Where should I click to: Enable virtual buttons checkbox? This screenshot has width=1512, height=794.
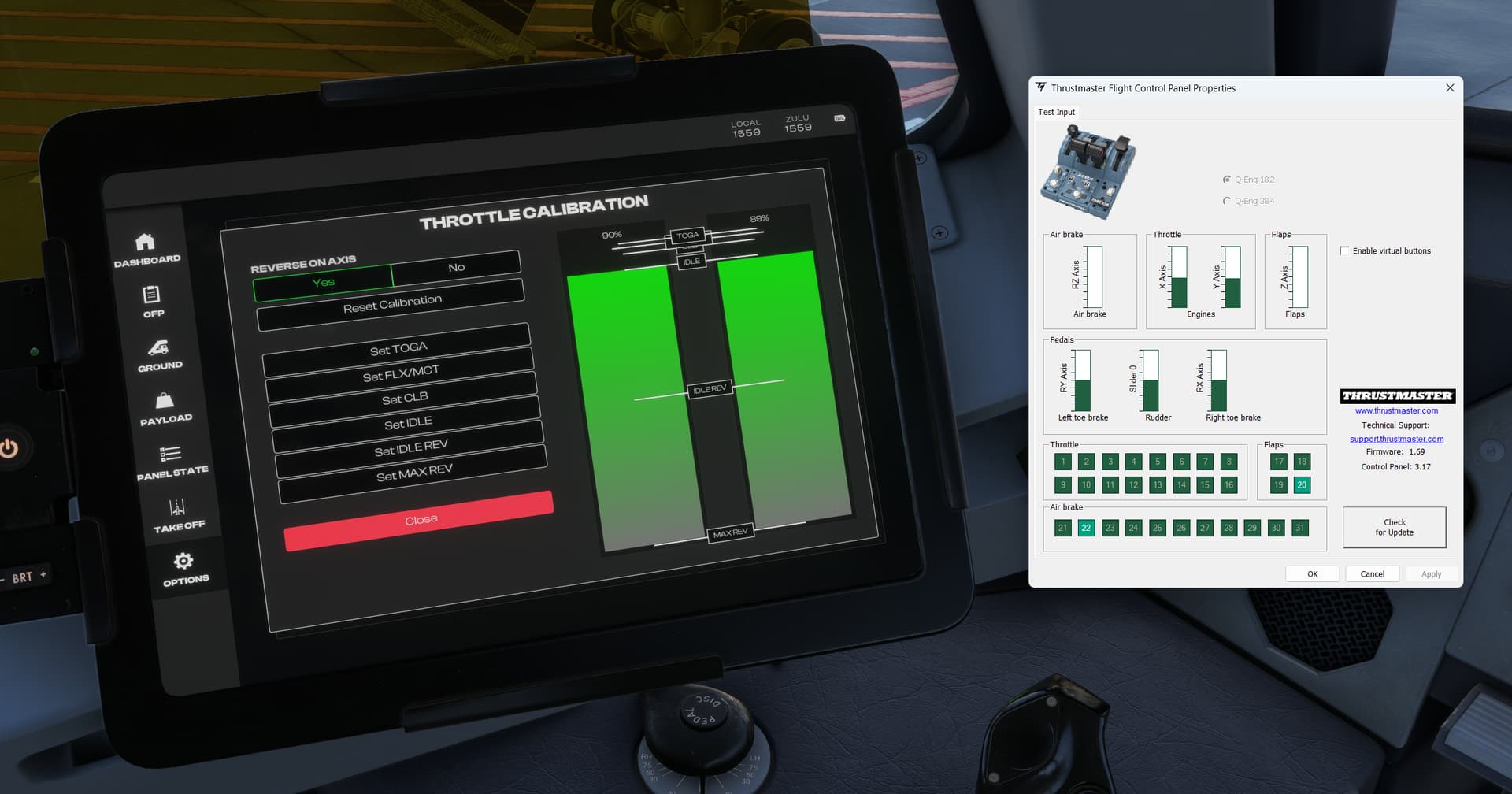(1344, 250)
